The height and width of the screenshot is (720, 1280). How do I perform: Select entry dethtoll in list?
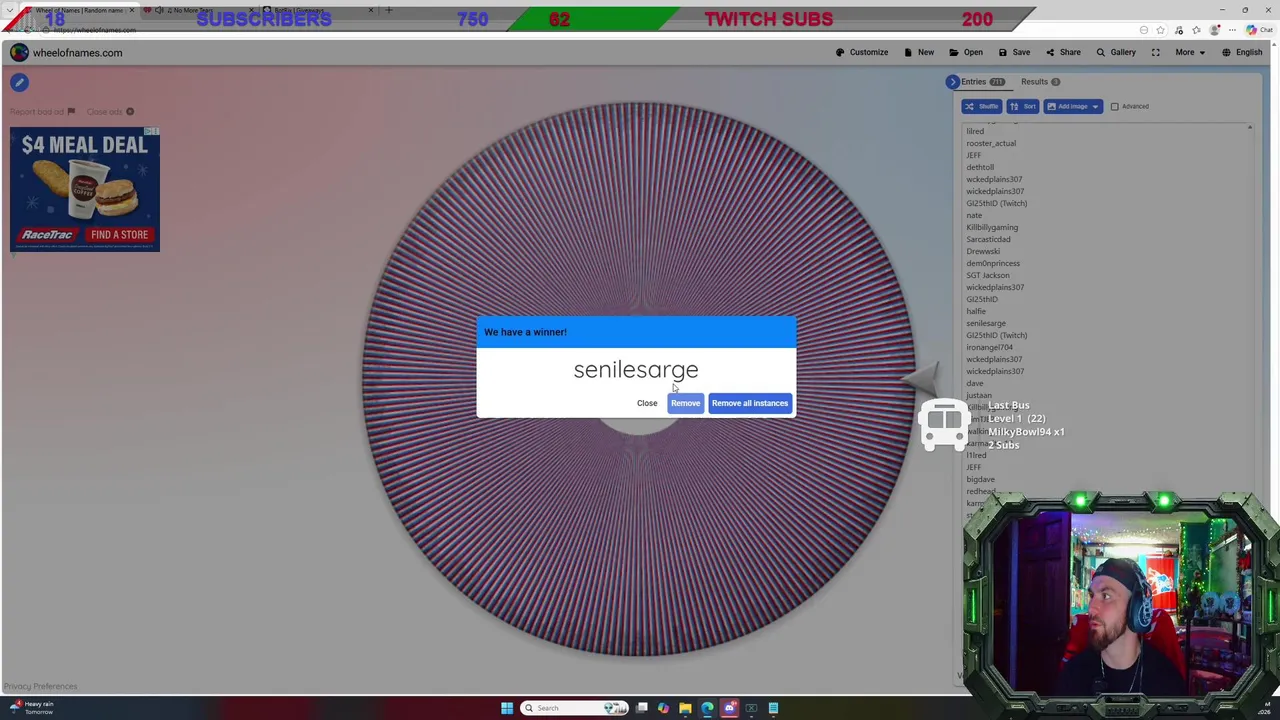(x=980, y=167)
